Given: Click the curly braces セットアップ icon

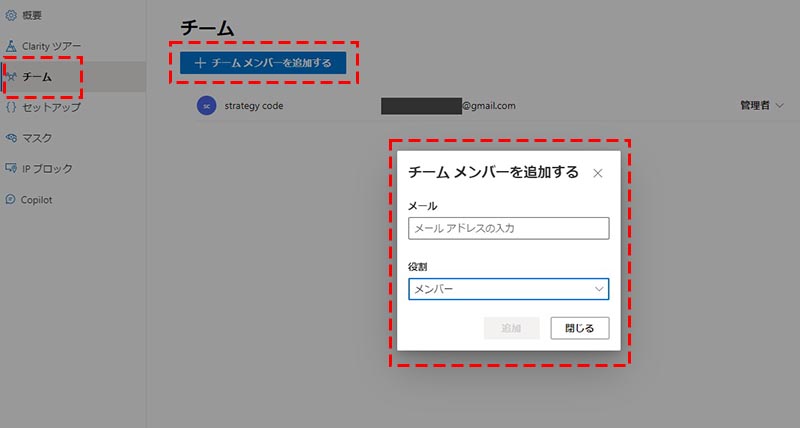Looking at the screenshot, I should point(11,107).
